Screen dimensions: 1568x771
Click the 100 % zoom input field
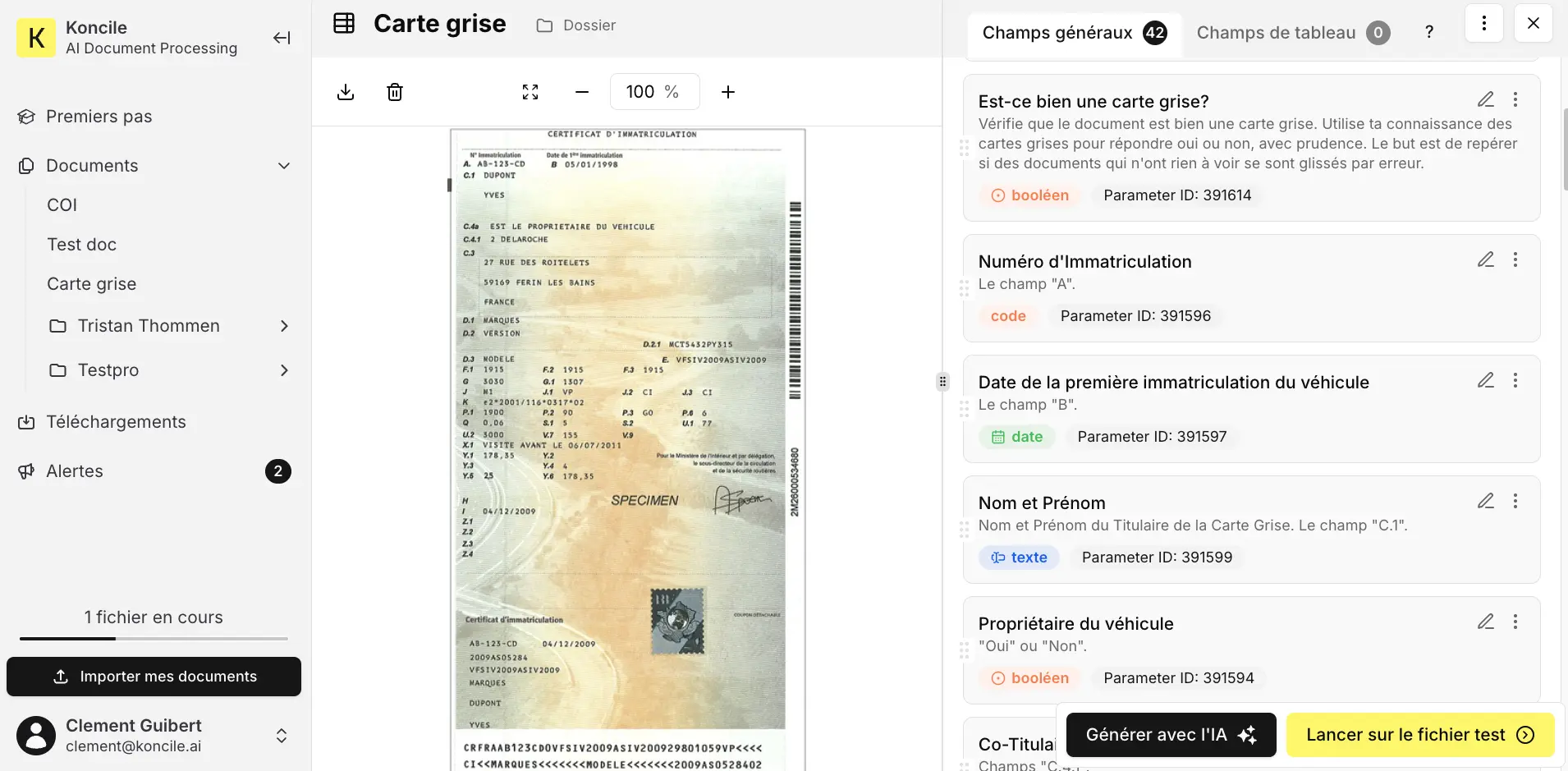[x=654, y=92]
